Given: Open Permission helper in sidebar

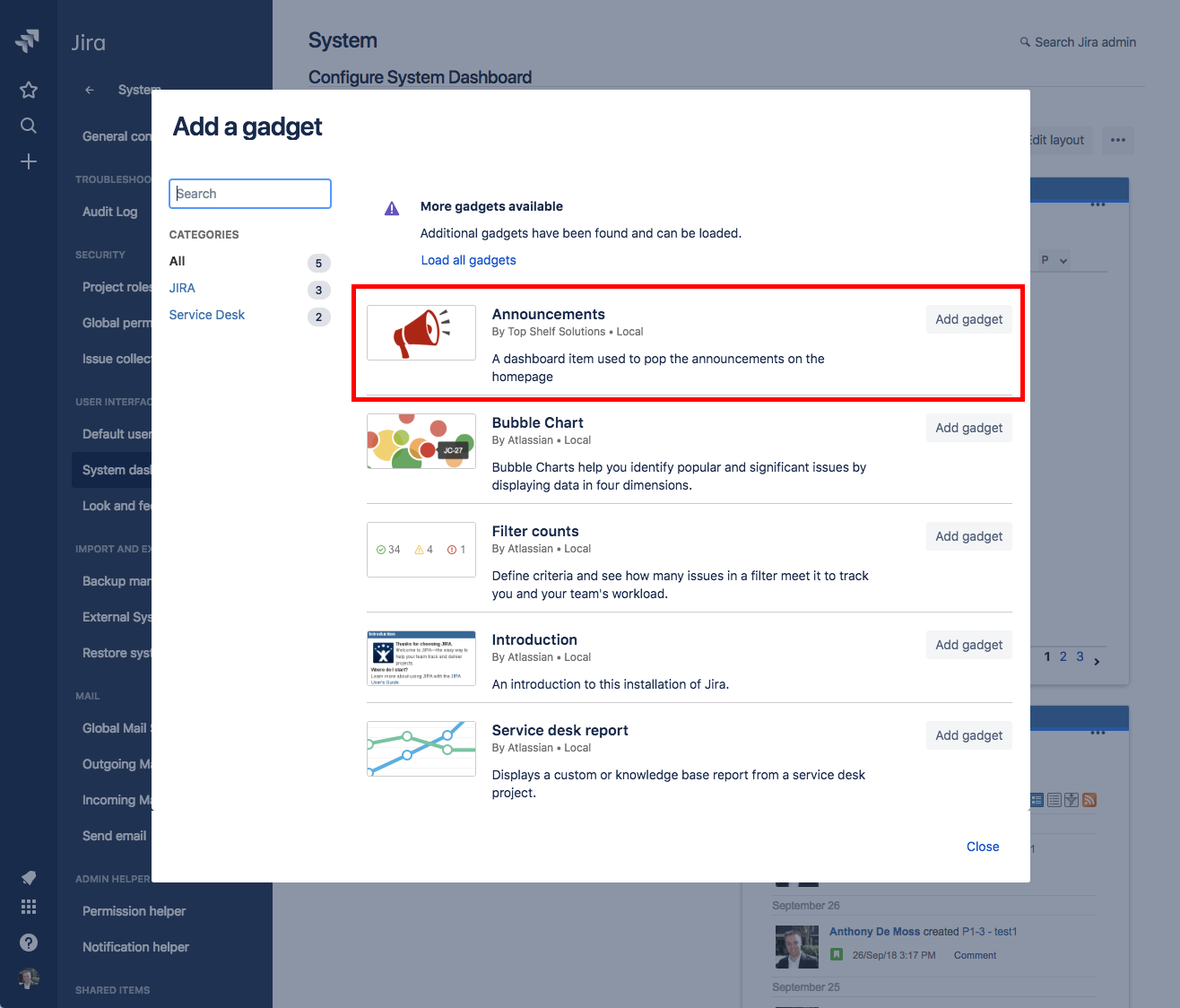Looking at the screenshot, I should pyautogui.click(x=134, y=911).
